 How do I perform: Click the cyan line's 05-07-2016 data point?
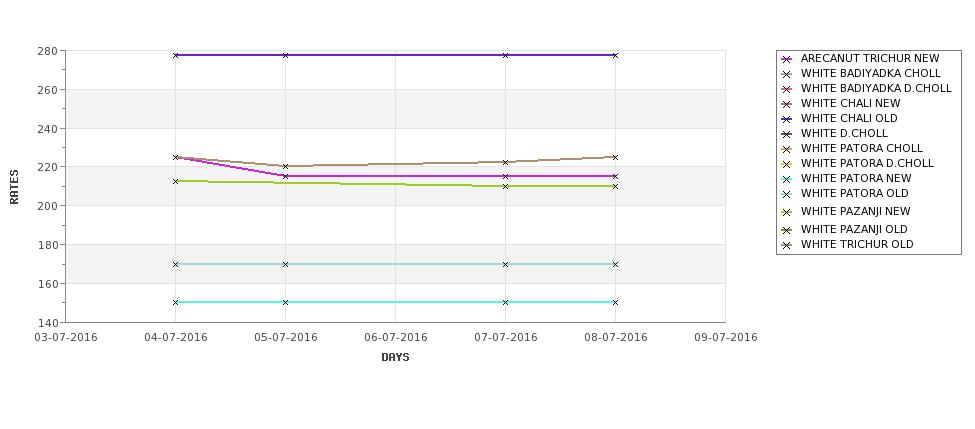click(x=285, y=302)
